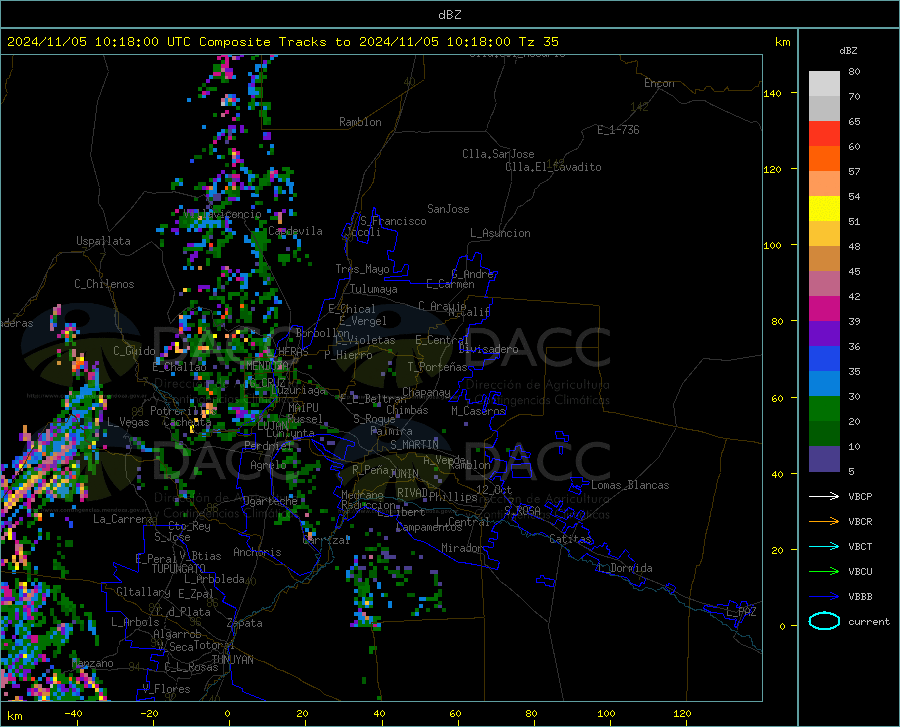The image size is (900, 727).
Task: Pick the yellow swatch between 54 and 51
Action: (x=824, y=209)
